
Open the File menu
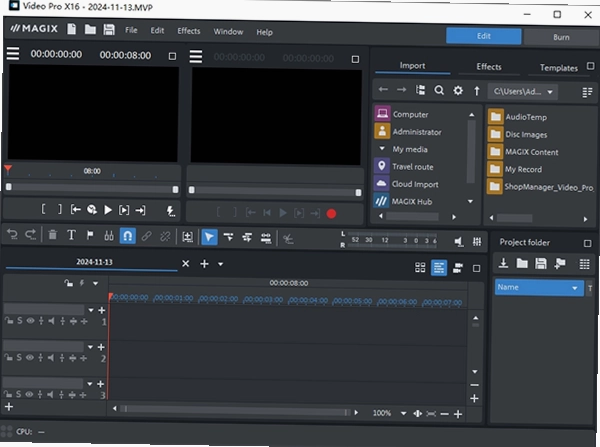(131, 30)
